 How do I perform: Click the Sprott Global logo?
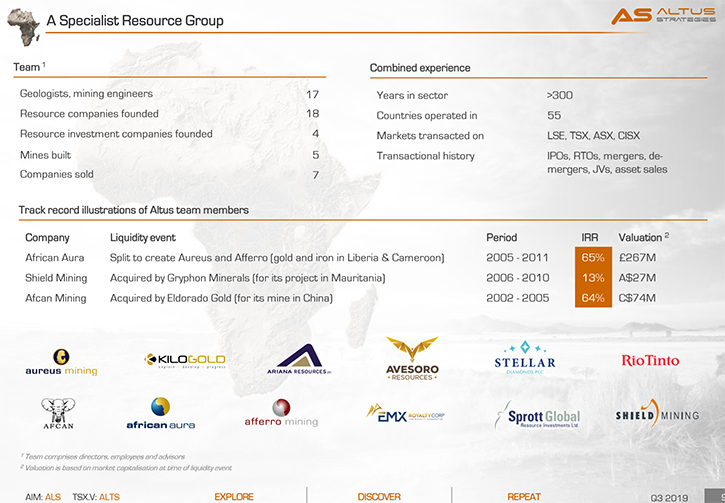coord(537,415)
